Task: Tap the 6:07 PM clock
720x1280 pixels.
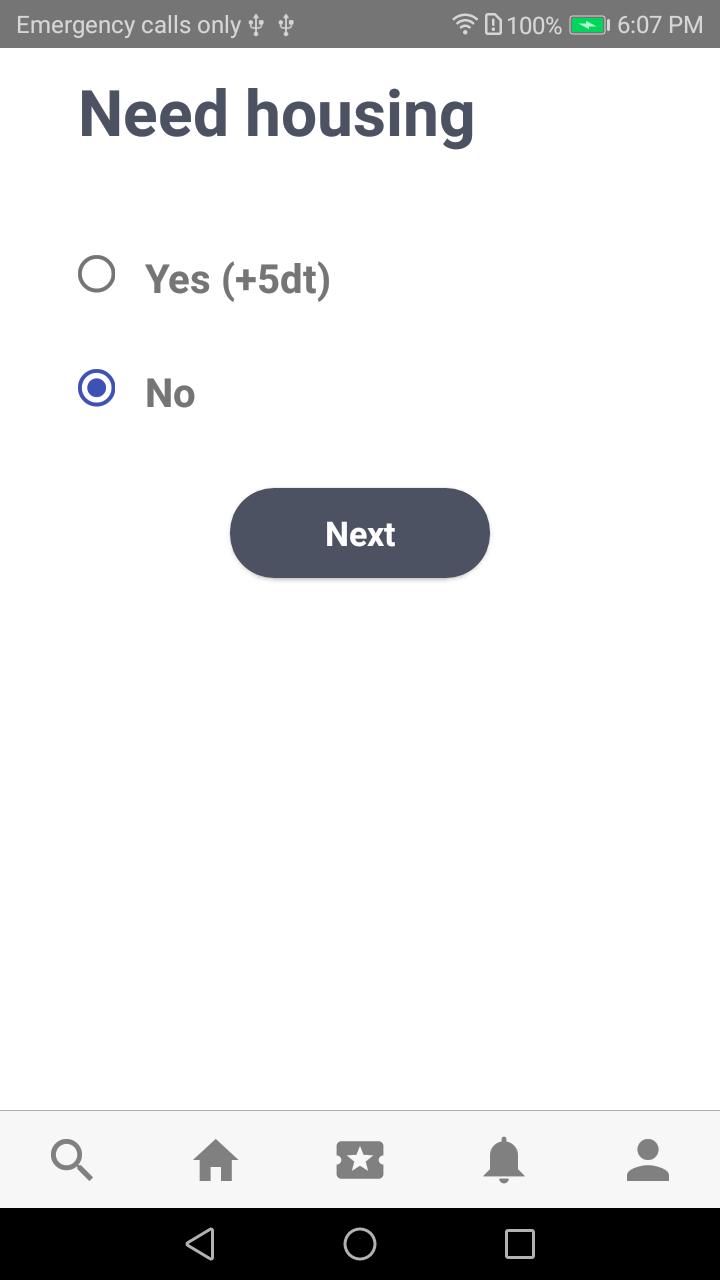Action: pos(660,25)
